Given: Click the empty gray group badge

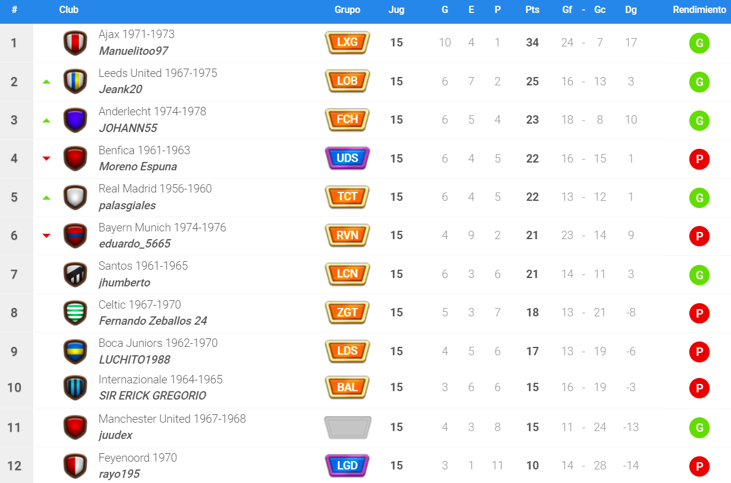Looking at the screenshot, I should tap(347, 427).
